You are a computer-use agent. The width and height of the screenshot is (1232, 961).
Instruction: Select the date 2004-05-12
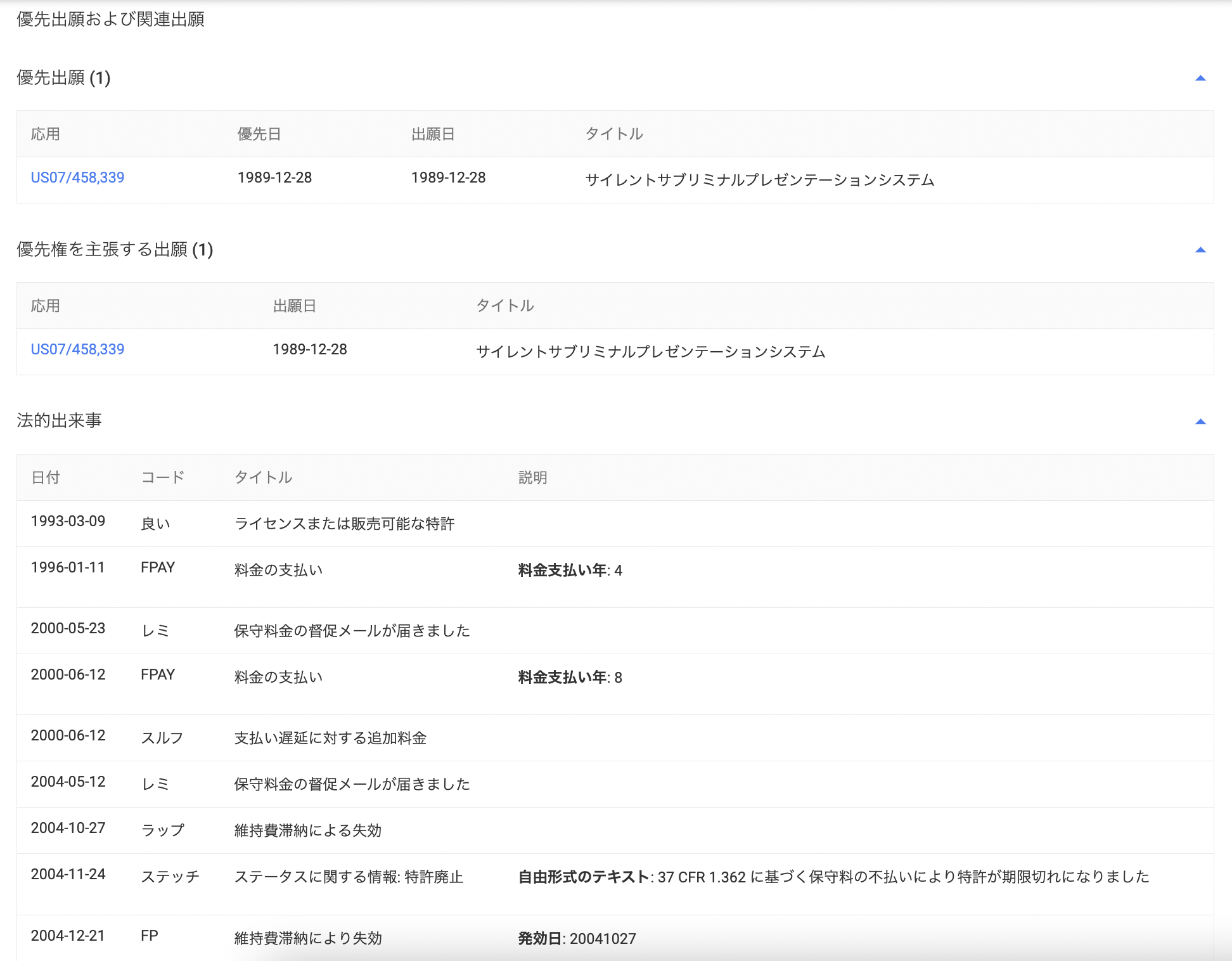(x=68, y=782)
